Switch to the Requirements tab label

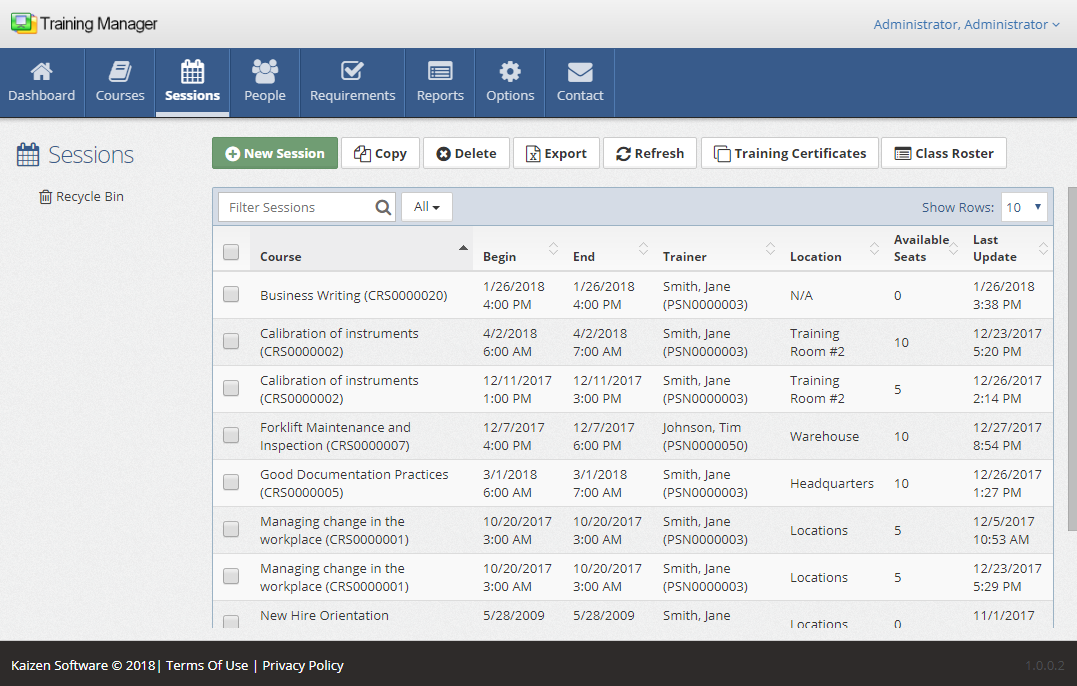point(352,95)
